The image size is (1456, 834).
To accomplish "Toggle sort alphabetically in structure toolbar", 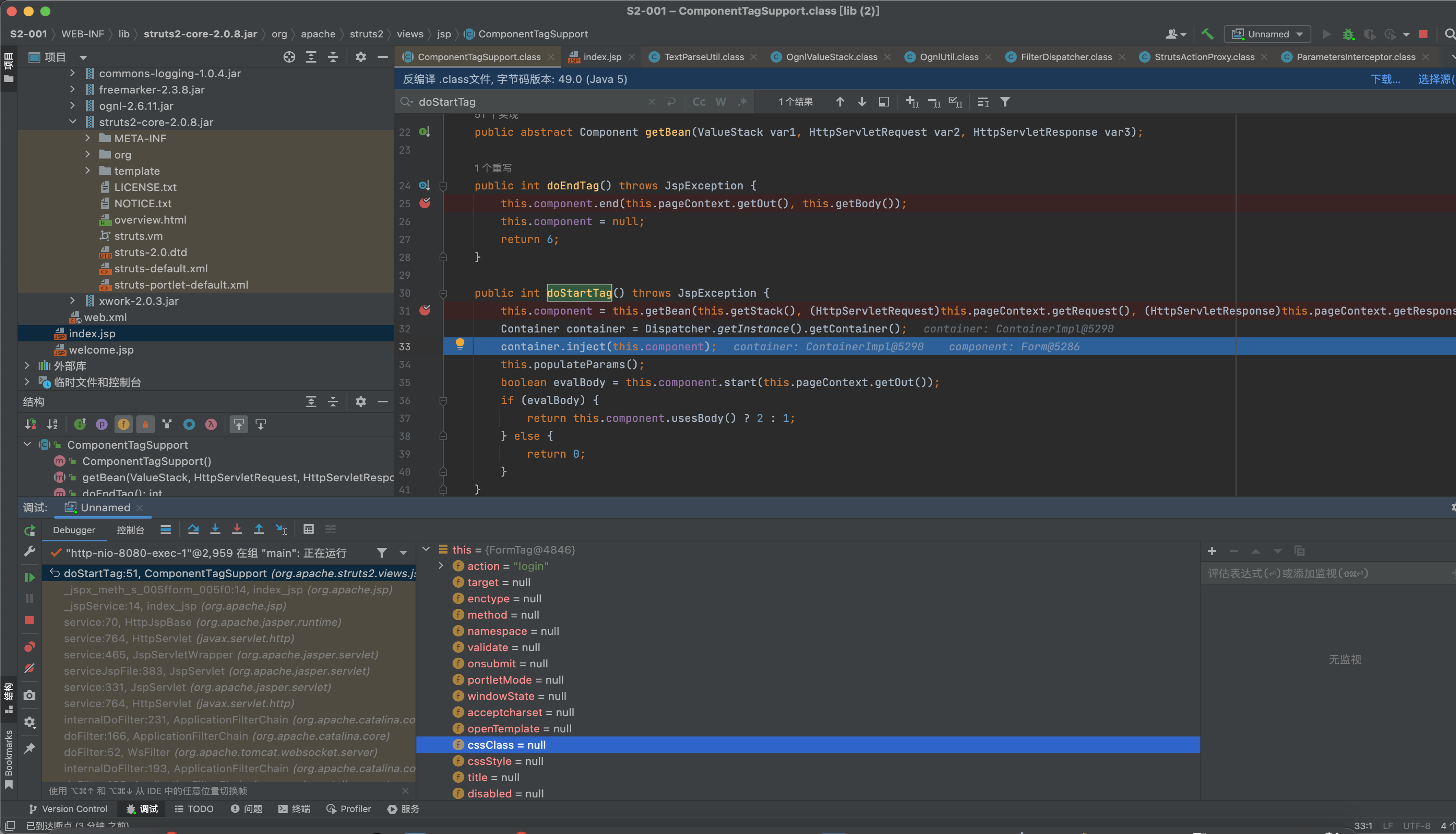I will [52, 424].
